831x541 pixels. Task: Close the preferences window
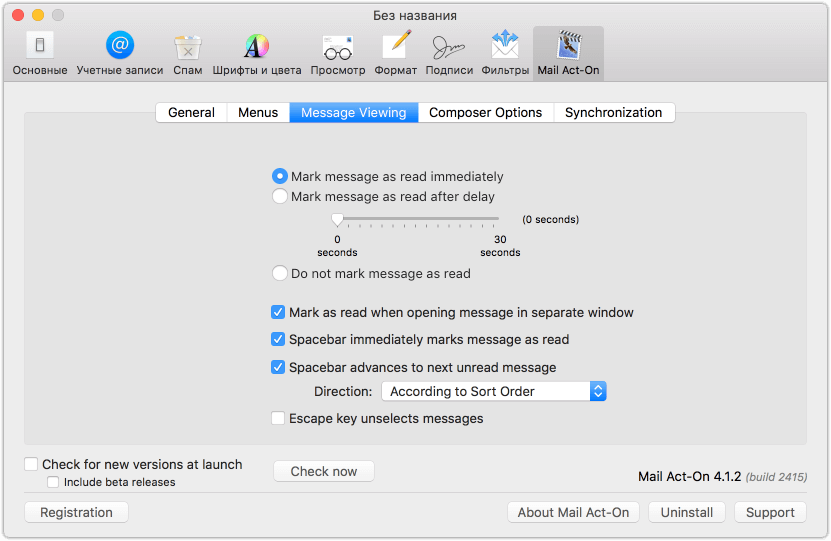[18, 15]
